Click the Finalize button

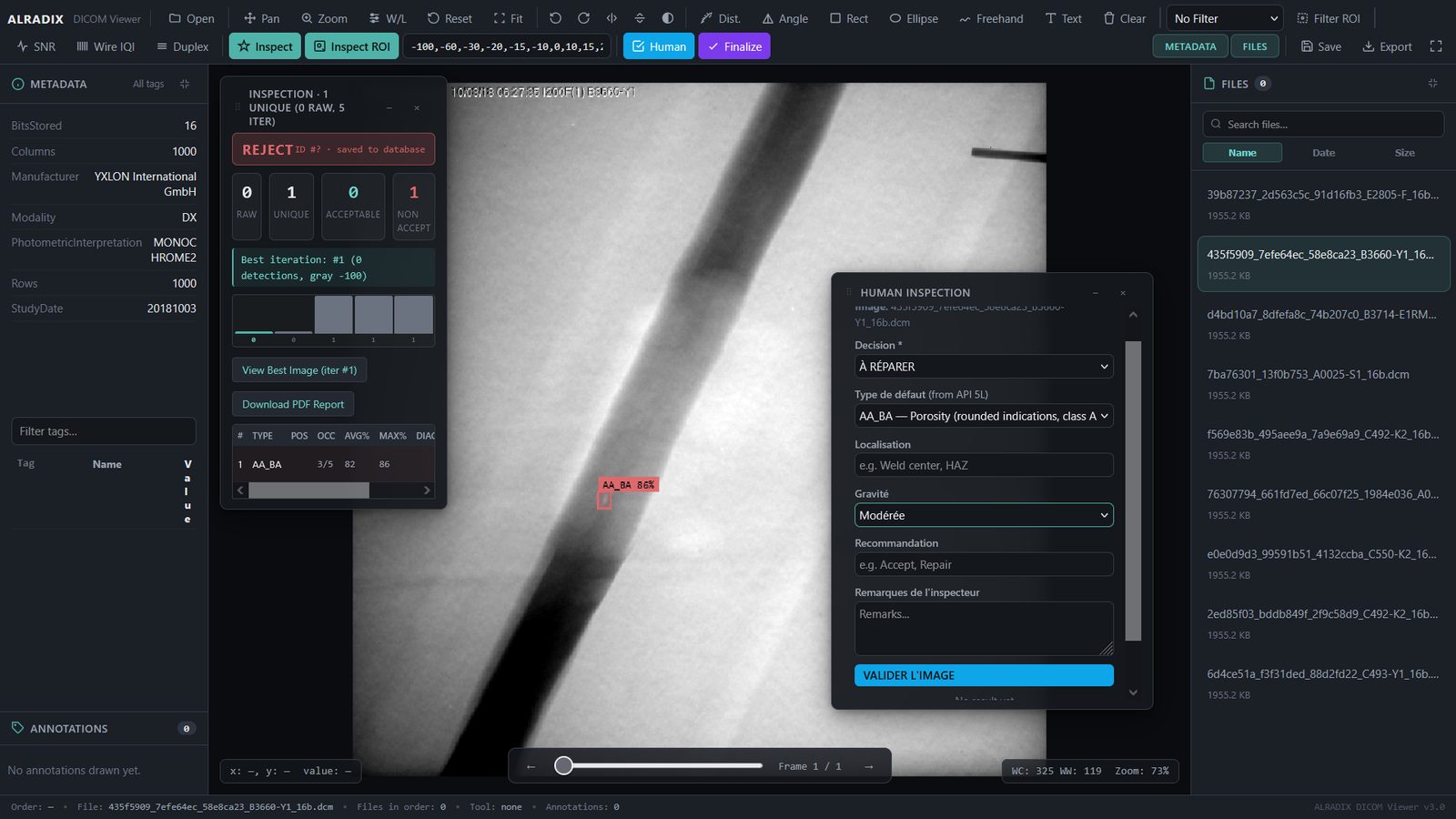tap(734, 46)
